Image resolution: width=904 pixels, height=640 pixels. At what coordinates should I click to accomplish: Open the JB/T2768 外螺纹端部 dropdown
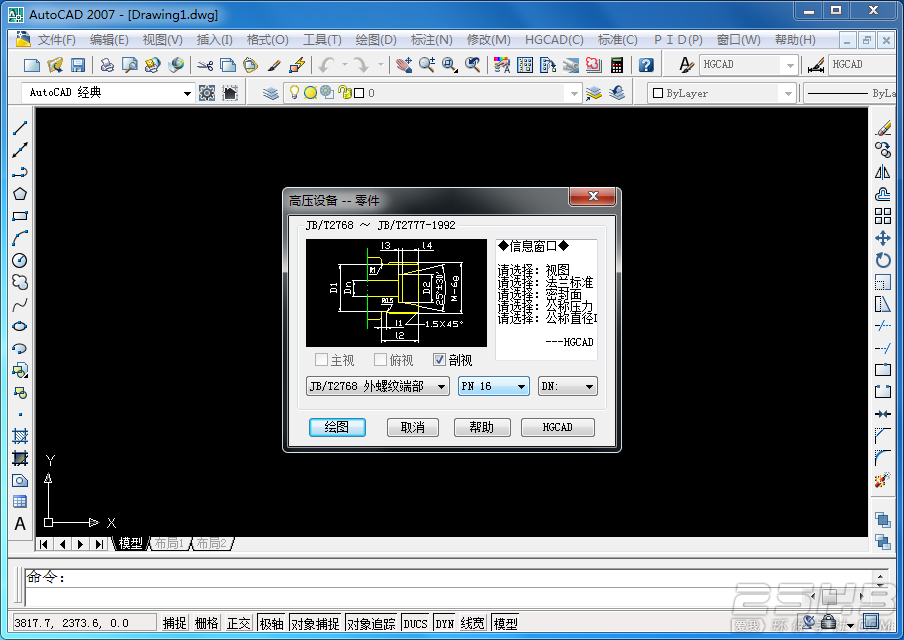[x=378, y=386]
